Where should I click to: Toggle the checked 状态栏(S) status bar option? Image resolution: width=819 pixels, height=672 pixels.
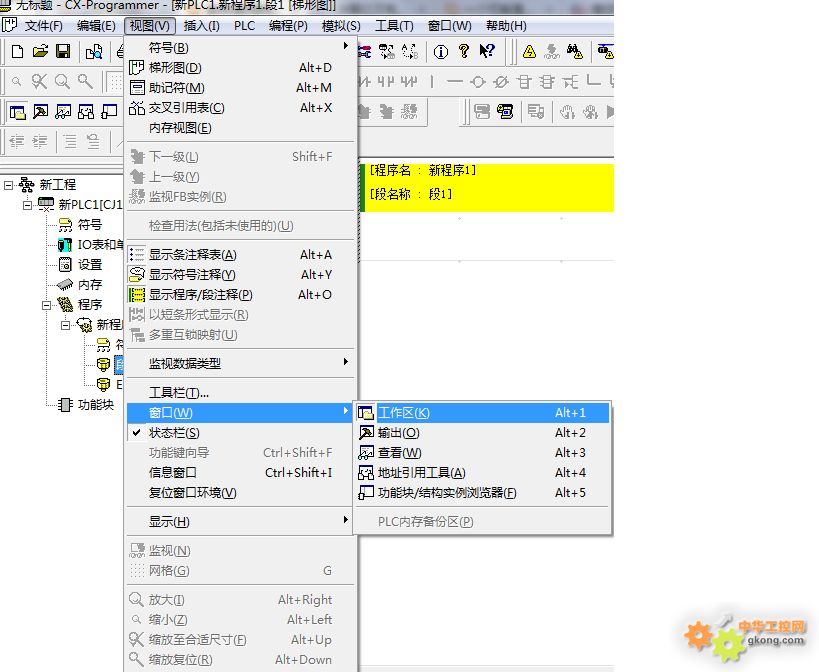click(241, 433)
